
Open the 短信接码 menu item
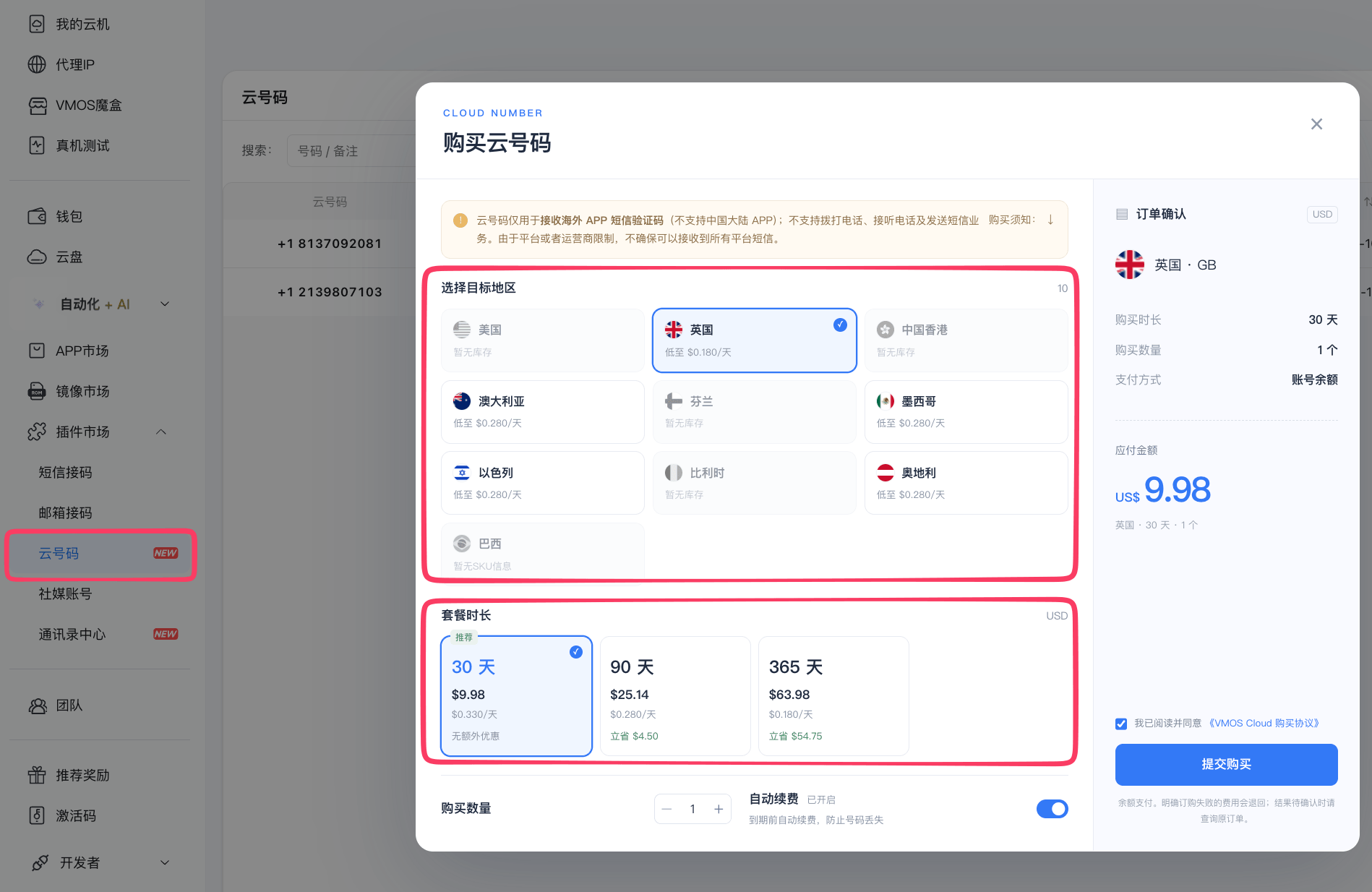click(x=66, y=472)
